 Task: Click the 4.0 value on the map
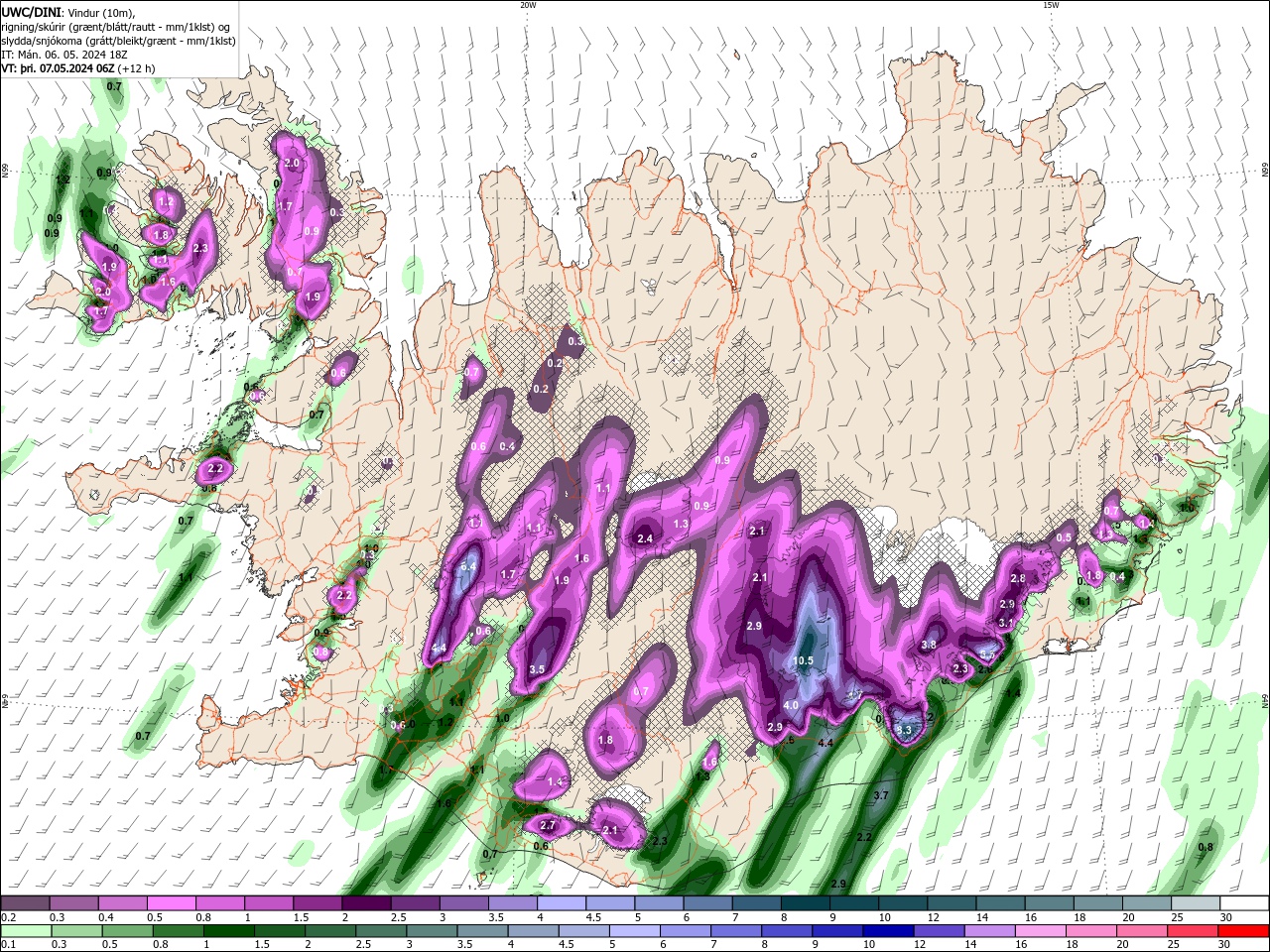coord(791,705)
